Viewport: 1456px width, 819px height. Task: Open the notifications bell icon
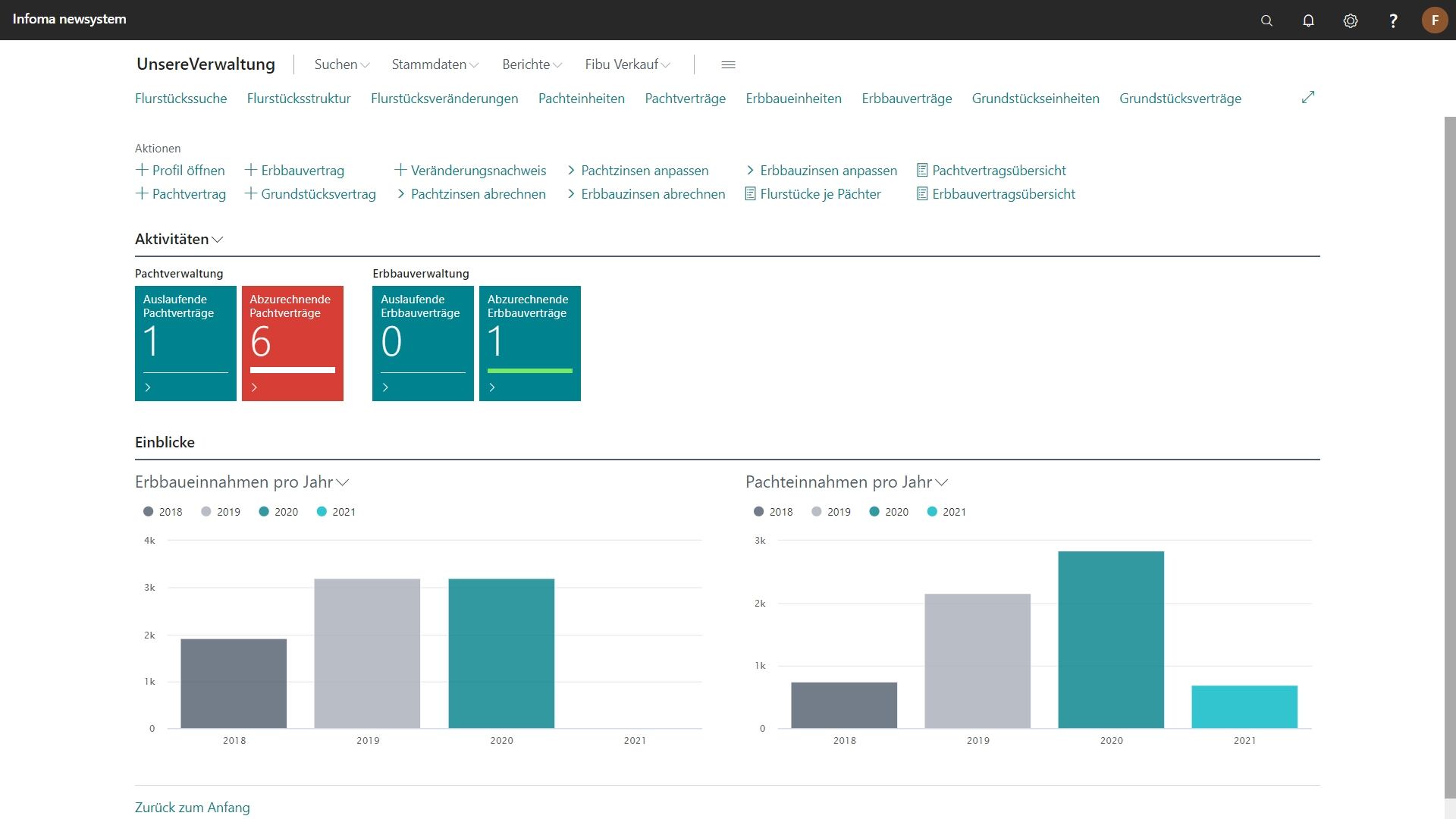(x=1308, y=20)
